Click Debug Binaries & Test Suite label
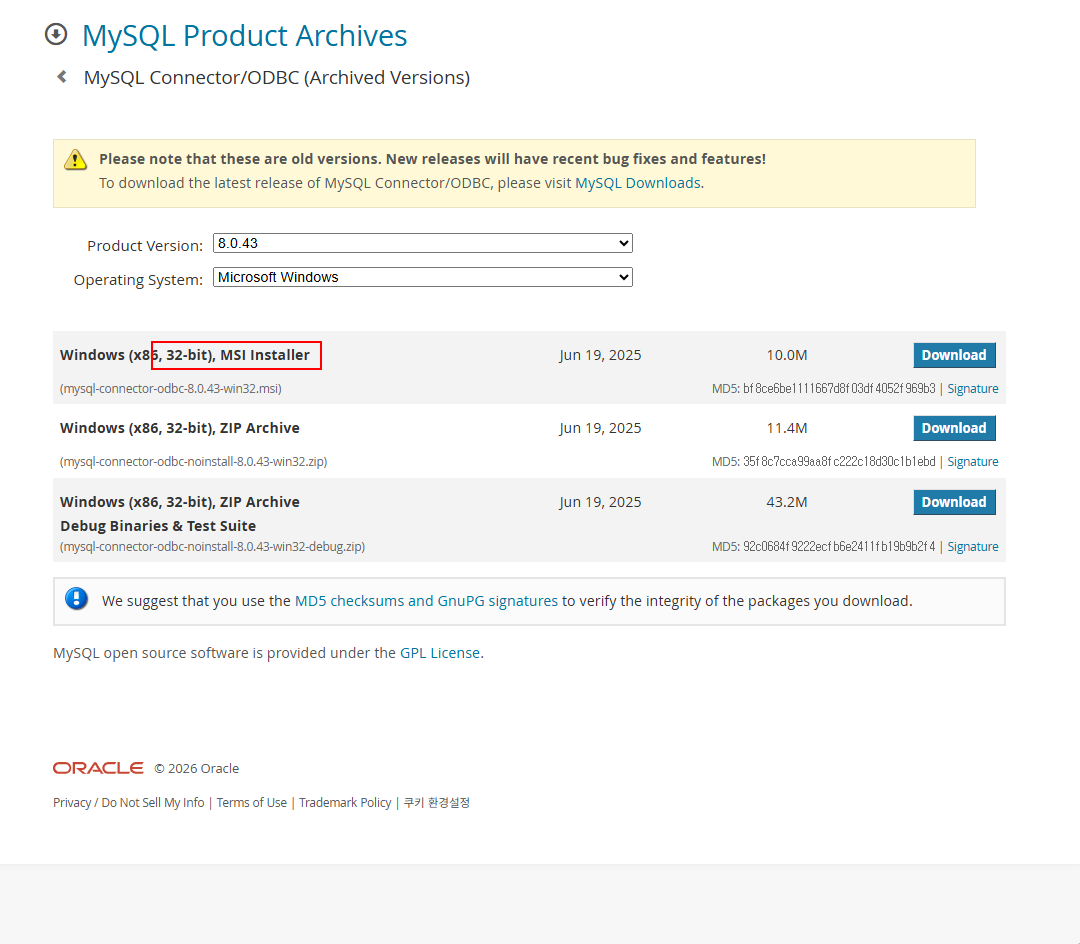 click(158, 526)
